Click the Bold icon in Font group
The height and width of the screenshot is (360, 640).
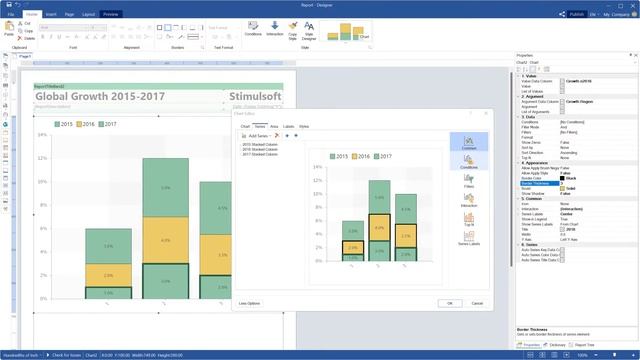tap(42, 37)
